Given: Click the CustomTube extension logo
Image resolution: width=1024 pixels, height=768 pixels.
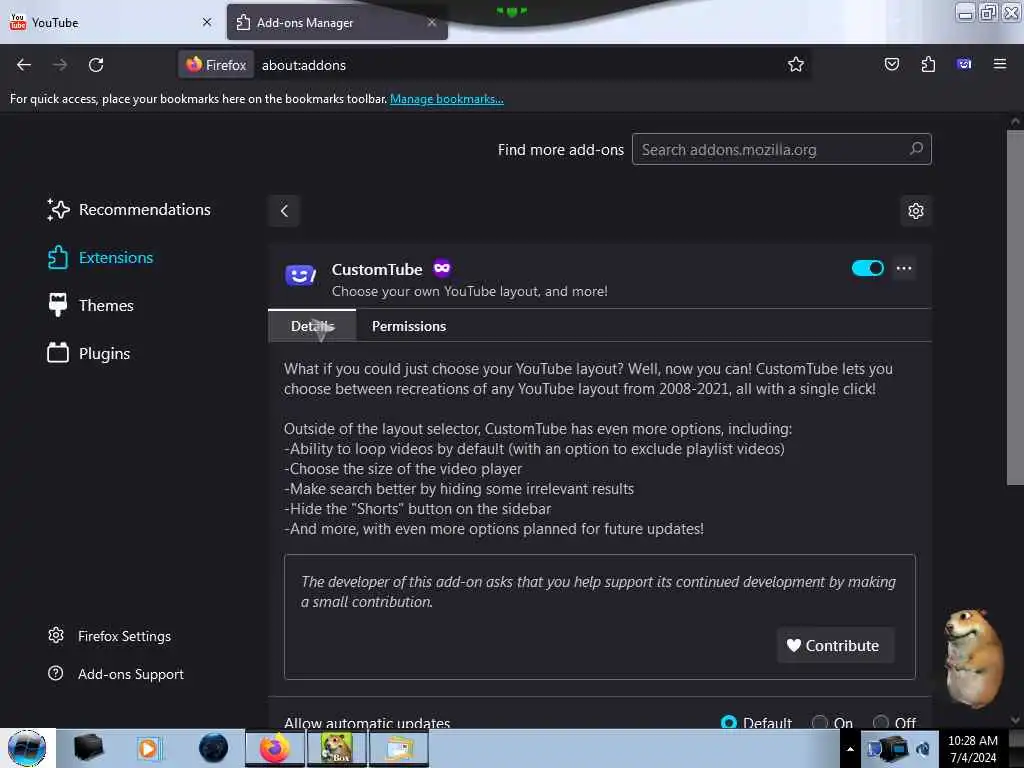Looking at the screenshot, I should (x=300, y=275).
